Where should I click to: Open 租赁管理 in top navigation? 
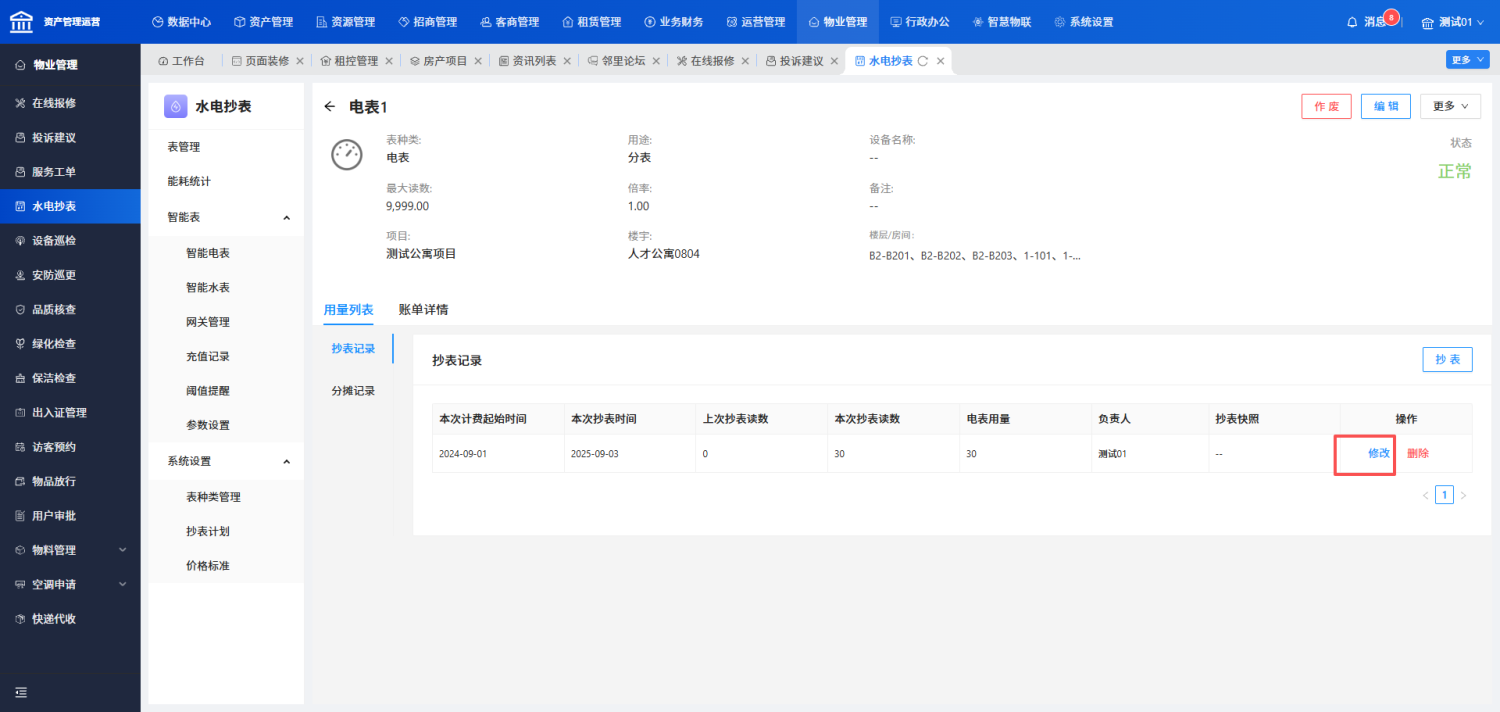[591, 22]
